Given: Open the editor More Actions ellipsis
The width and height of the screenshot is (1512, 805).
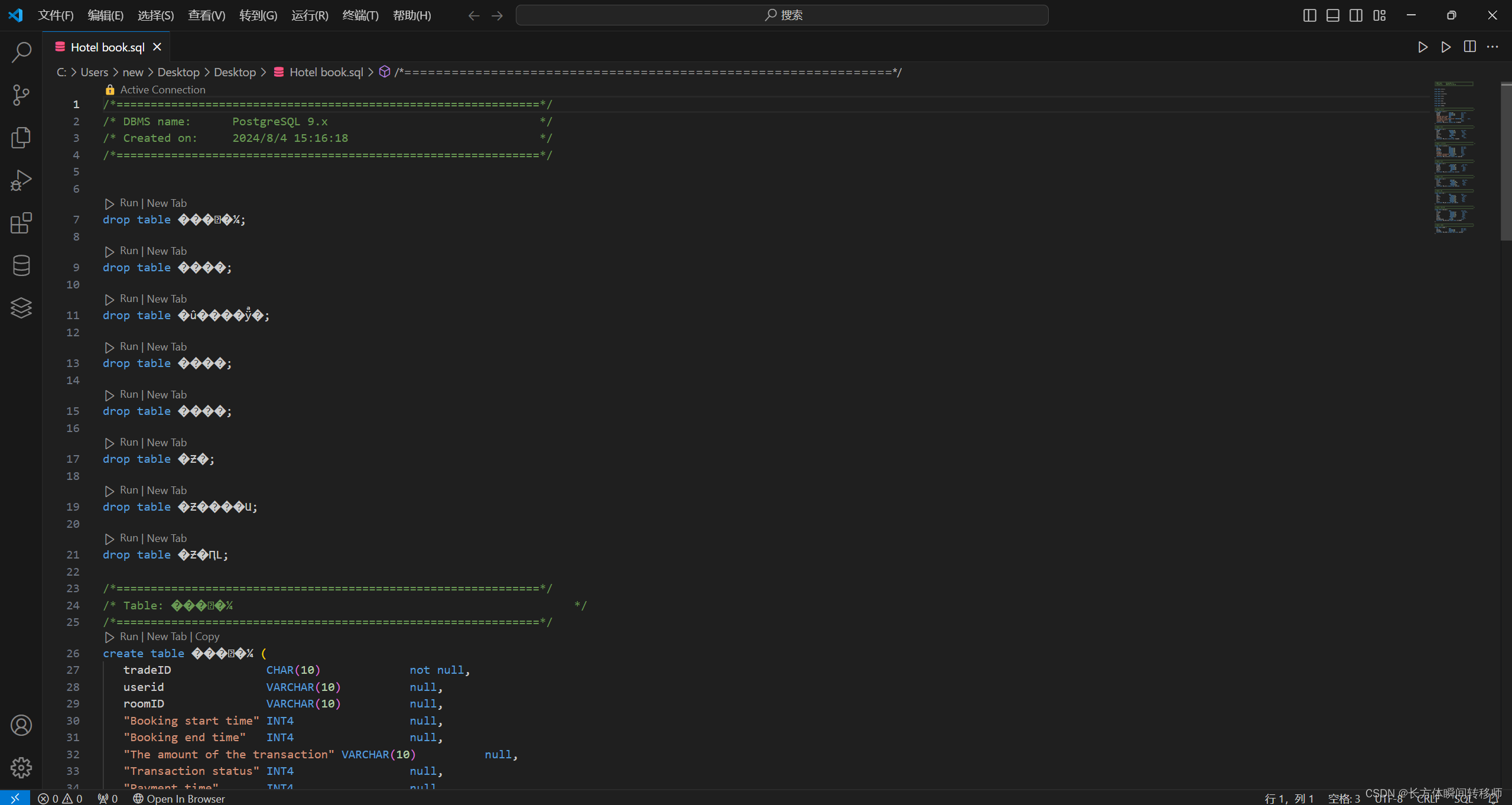Looking at the screenshot, I should [x=1493, y=47].
